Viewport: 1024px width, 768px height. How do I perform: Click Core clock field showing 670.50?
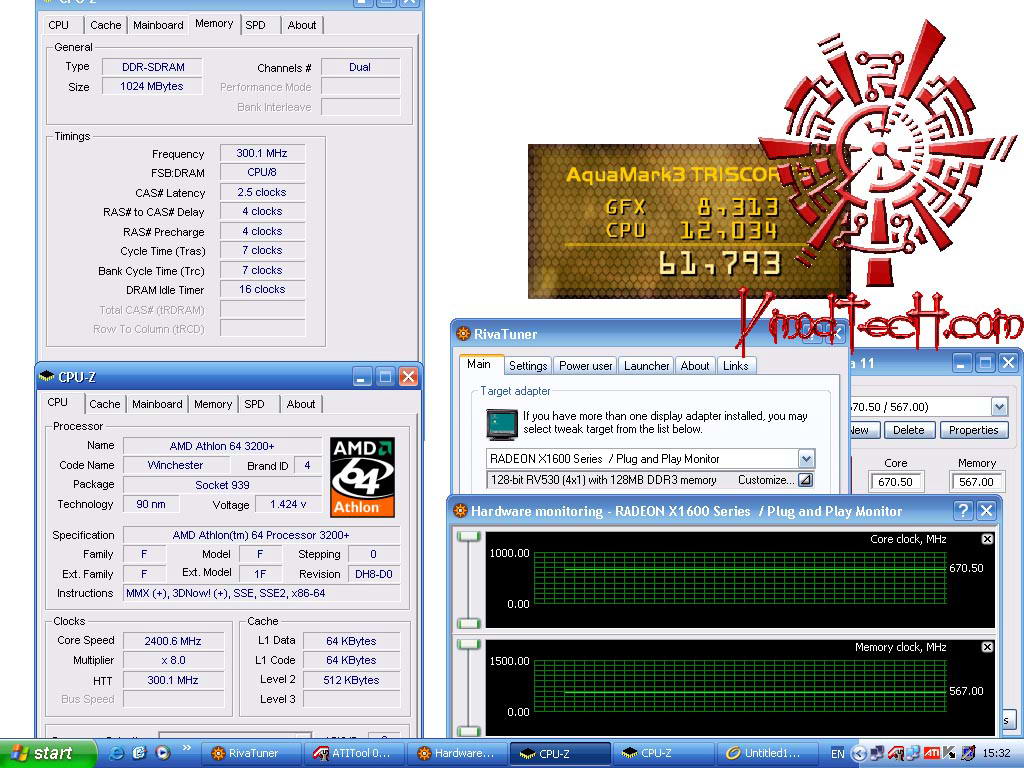pyautogui.click(x=895, y=482)
